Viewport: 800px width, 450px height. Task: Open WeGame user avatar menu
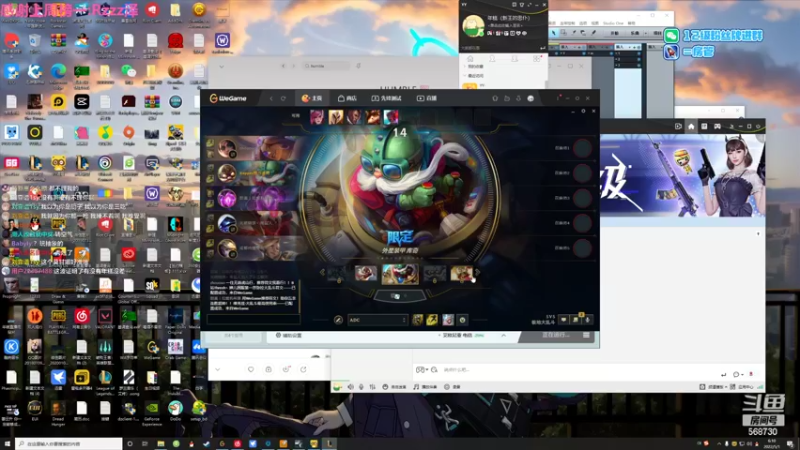pyautogui.click(x=531, y=98)
